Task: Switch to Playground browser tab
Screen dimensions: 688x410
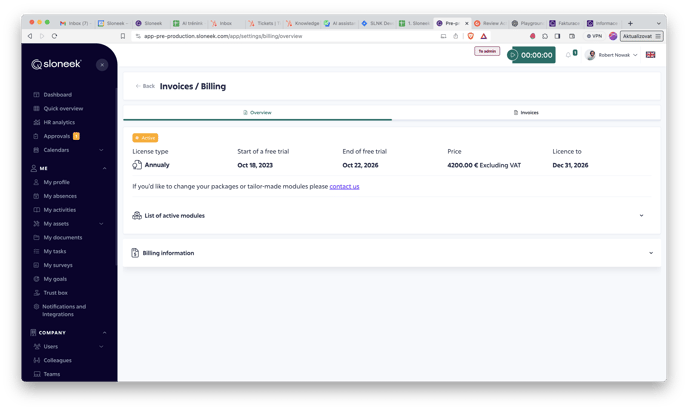Action: pyautogui.click(x=528, y=23)
